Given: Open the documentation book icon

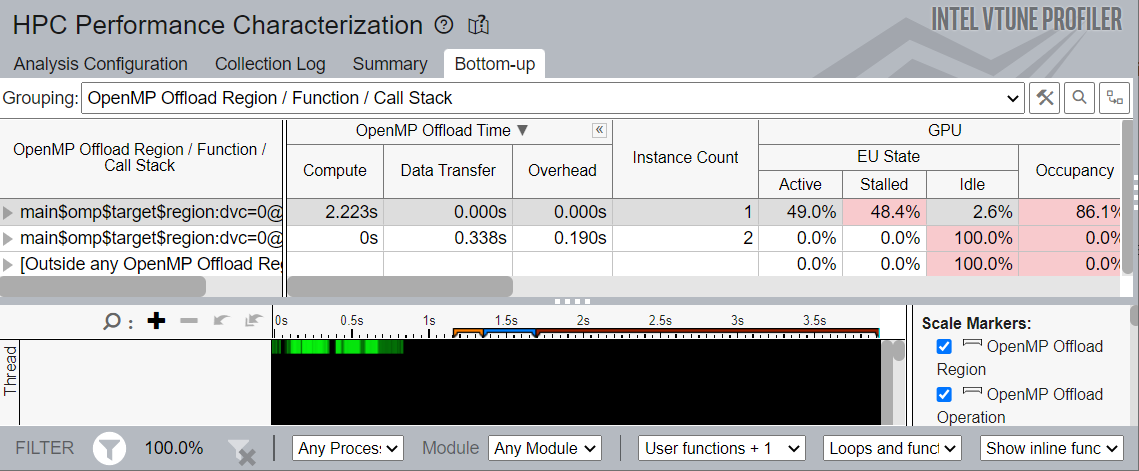Looking at the screenshot, I should click(x=479, y=25).
